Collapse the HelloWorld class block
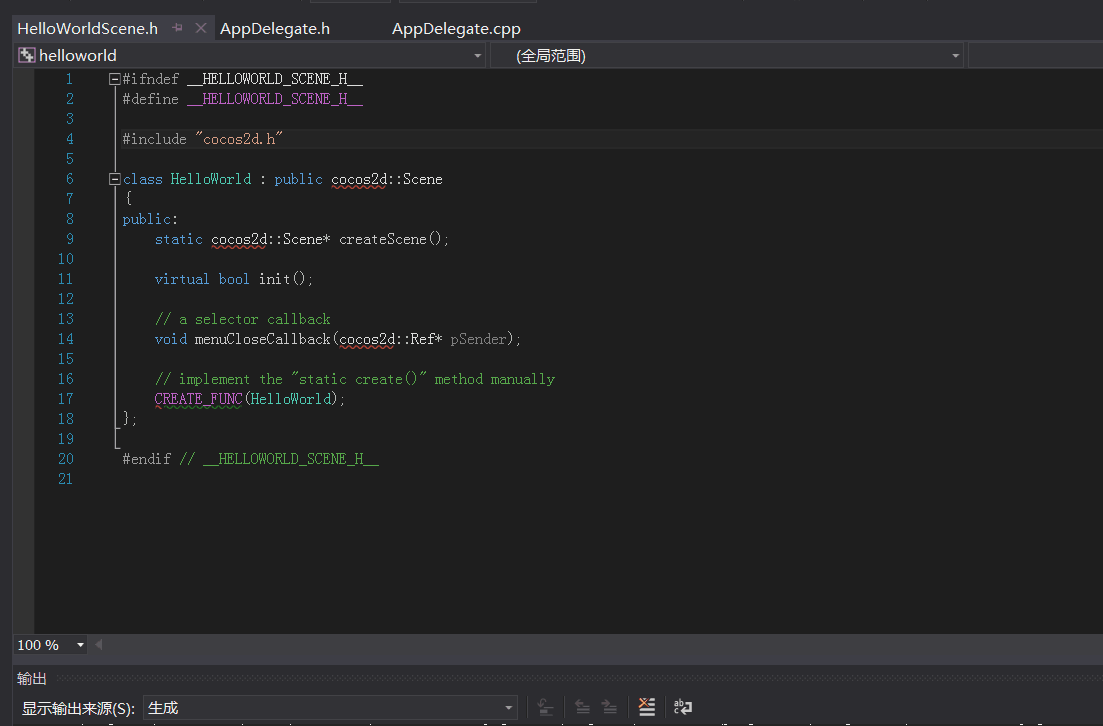 coord(115,179)
